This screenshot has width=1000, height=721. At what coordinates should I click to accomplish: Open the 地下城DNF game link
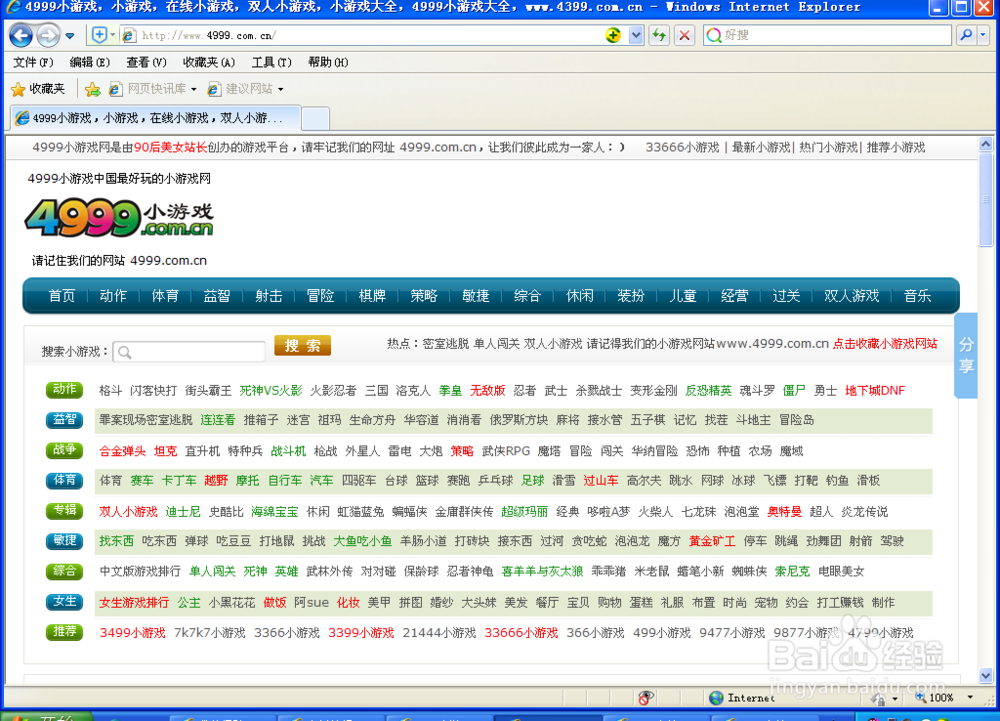[875, 390]
